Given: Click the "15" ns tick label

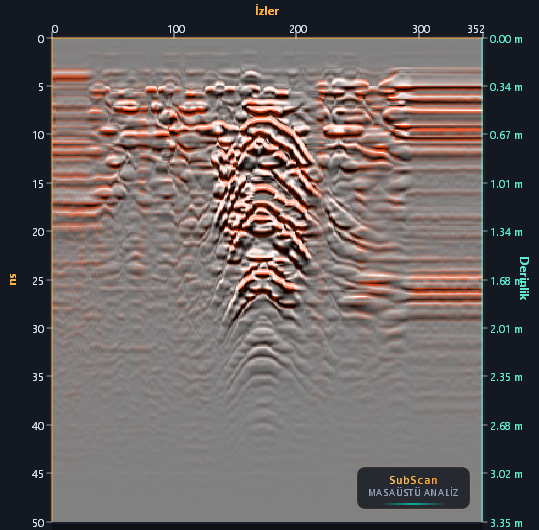Looking at the screenshot, I should (x=38, y=184).
